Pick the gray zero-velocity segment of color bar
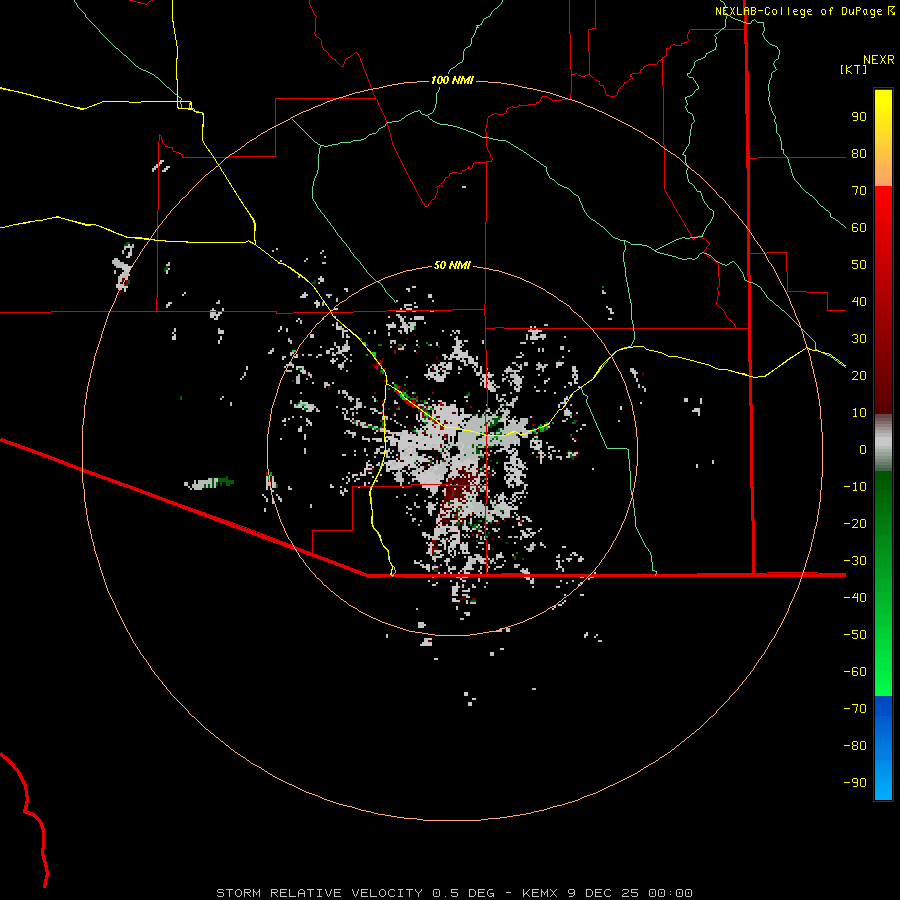Image resolution: width=900 pixels, height=900 pixels. (x=883, y=443)
